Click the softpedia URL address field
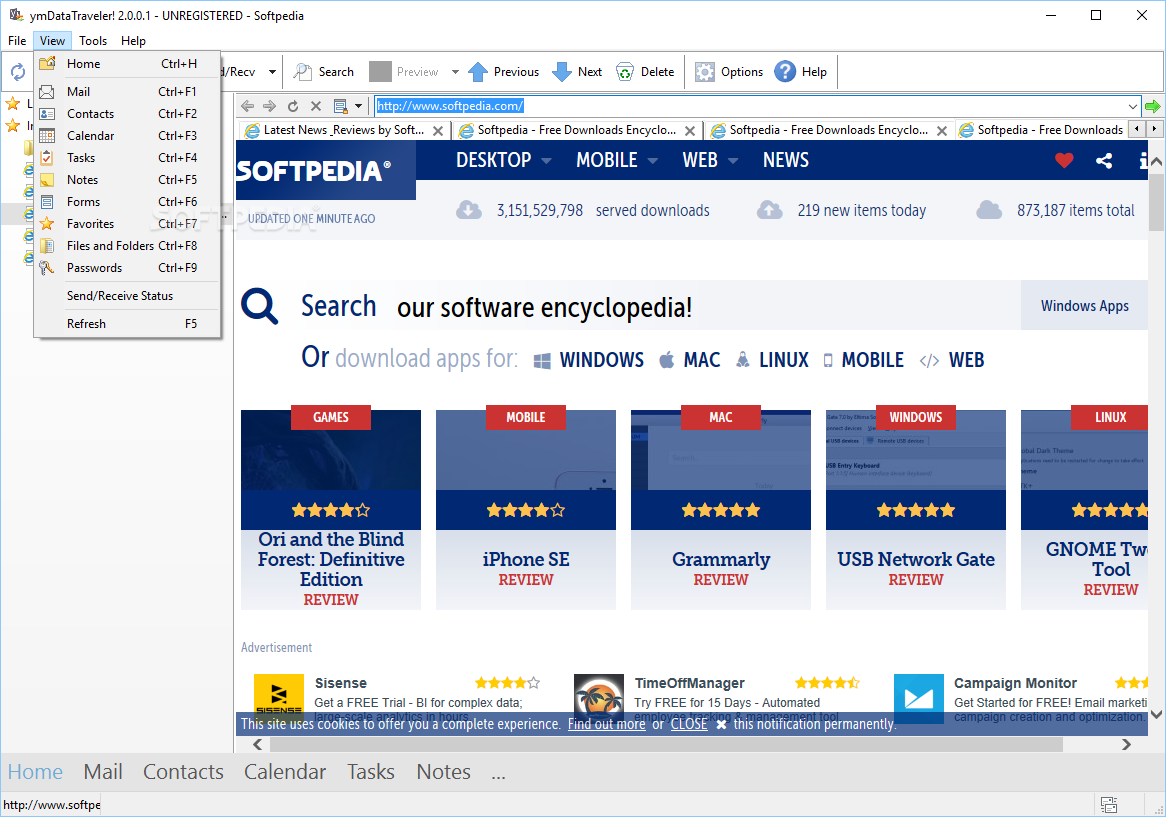Image resolution: width=1166 pixels, height=817 pixels. 750,106
